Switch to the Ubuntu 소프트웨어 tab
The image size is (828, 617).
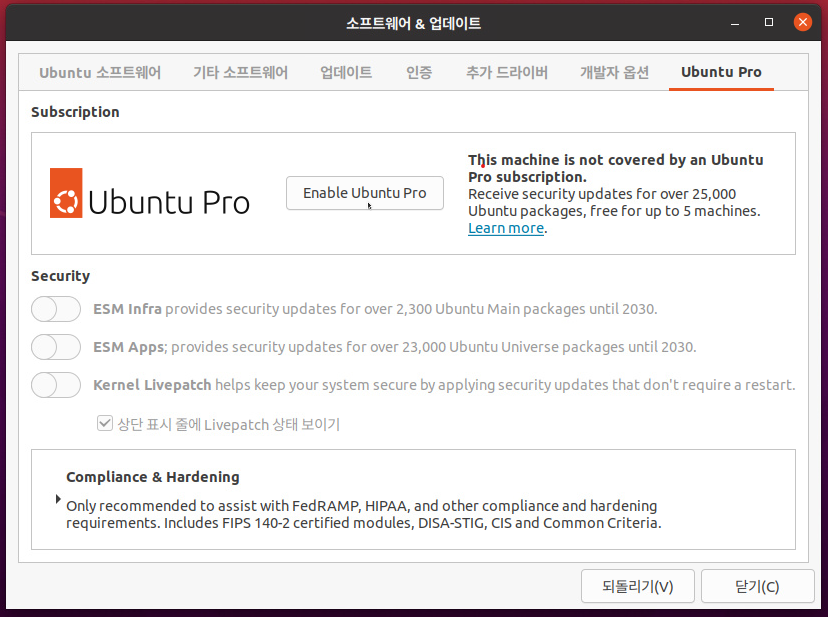pyautogui.click(x=100, y=72)
